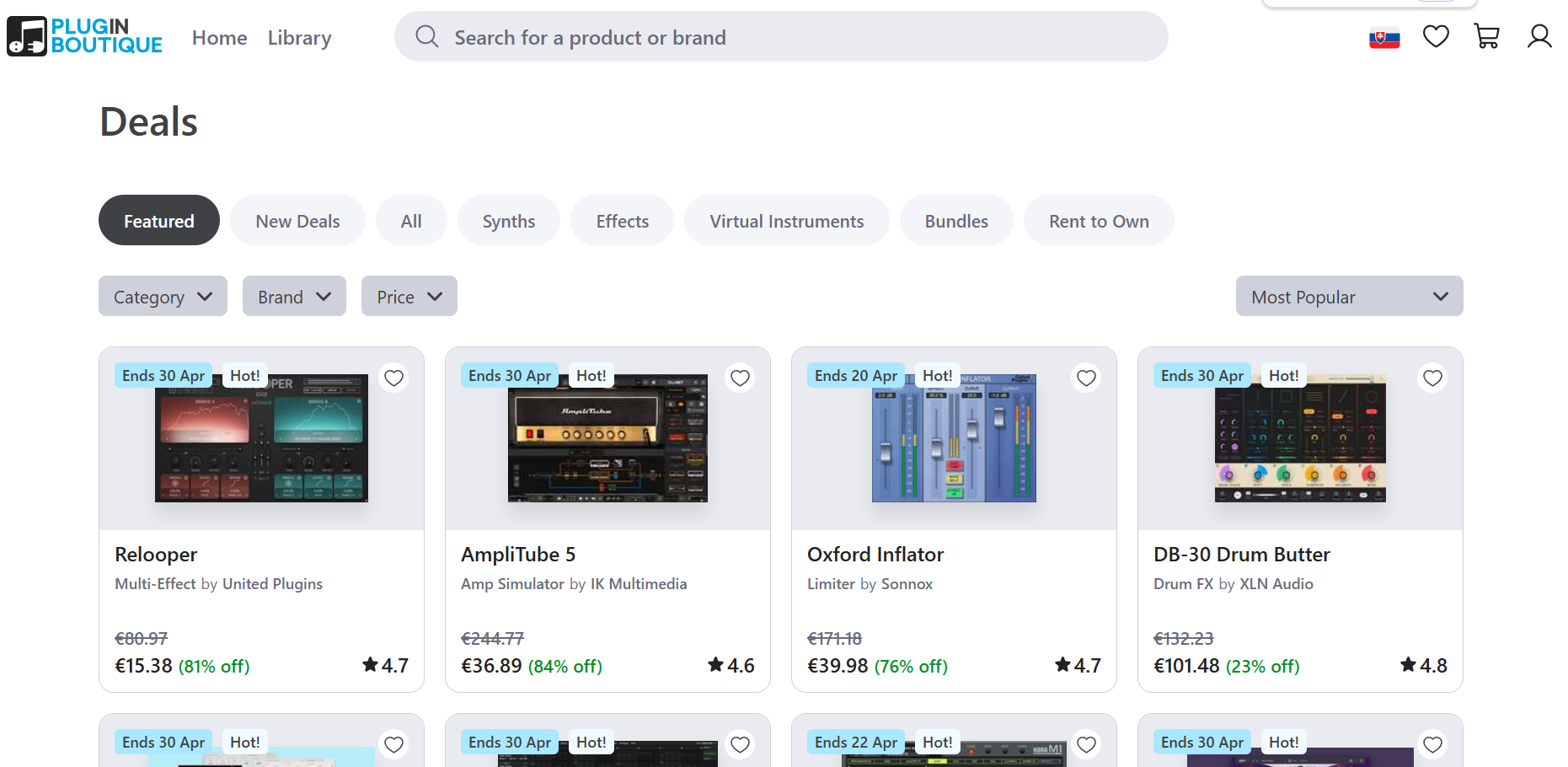This screenshot has height=767, width=1568.
Task: Enable the Bundles filter
Action: pyautogui.click(x=955, y=220)
